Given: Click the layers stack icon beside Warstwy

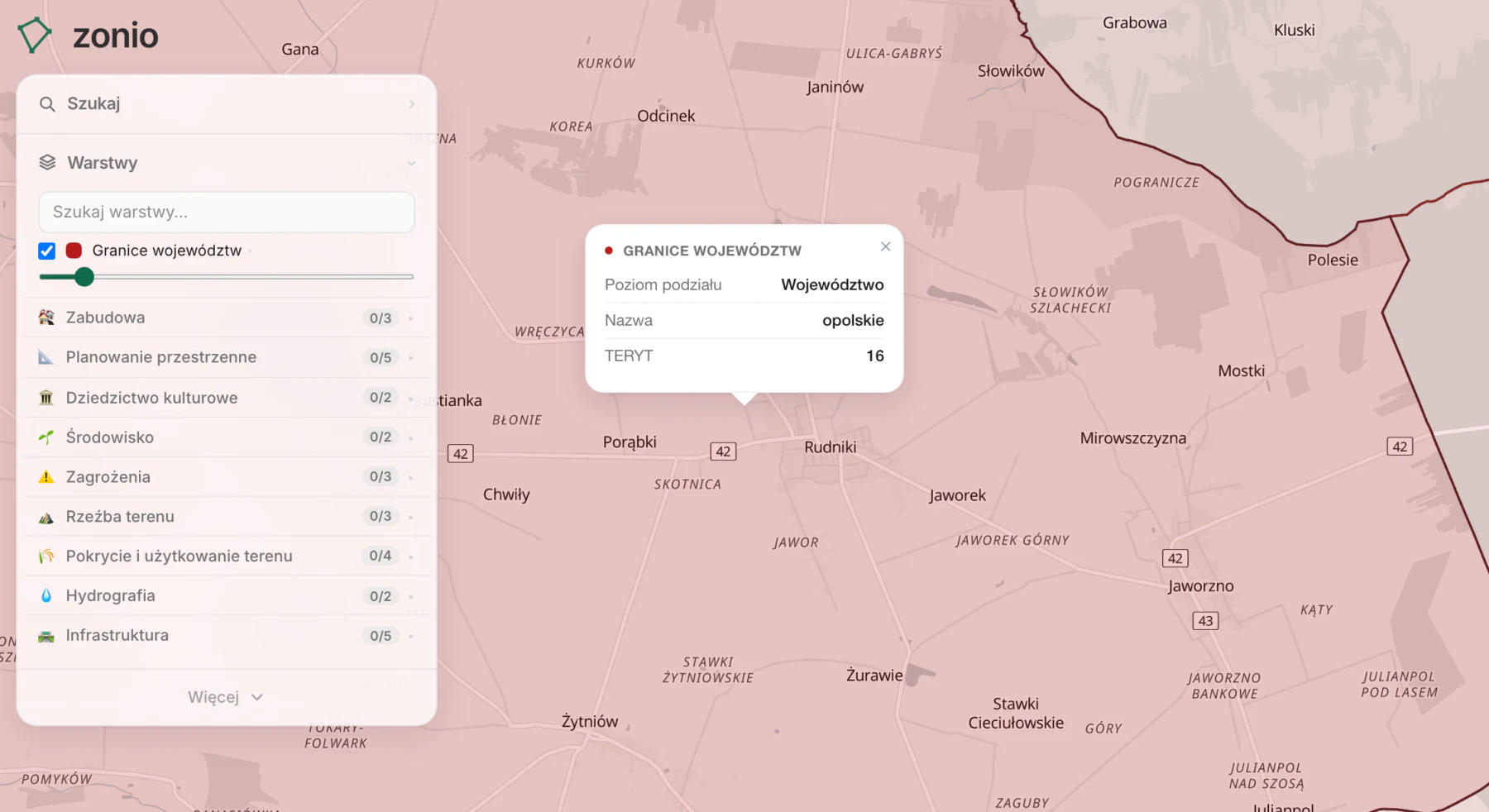Looking at the screenshot, I should [x=47, y=162].
